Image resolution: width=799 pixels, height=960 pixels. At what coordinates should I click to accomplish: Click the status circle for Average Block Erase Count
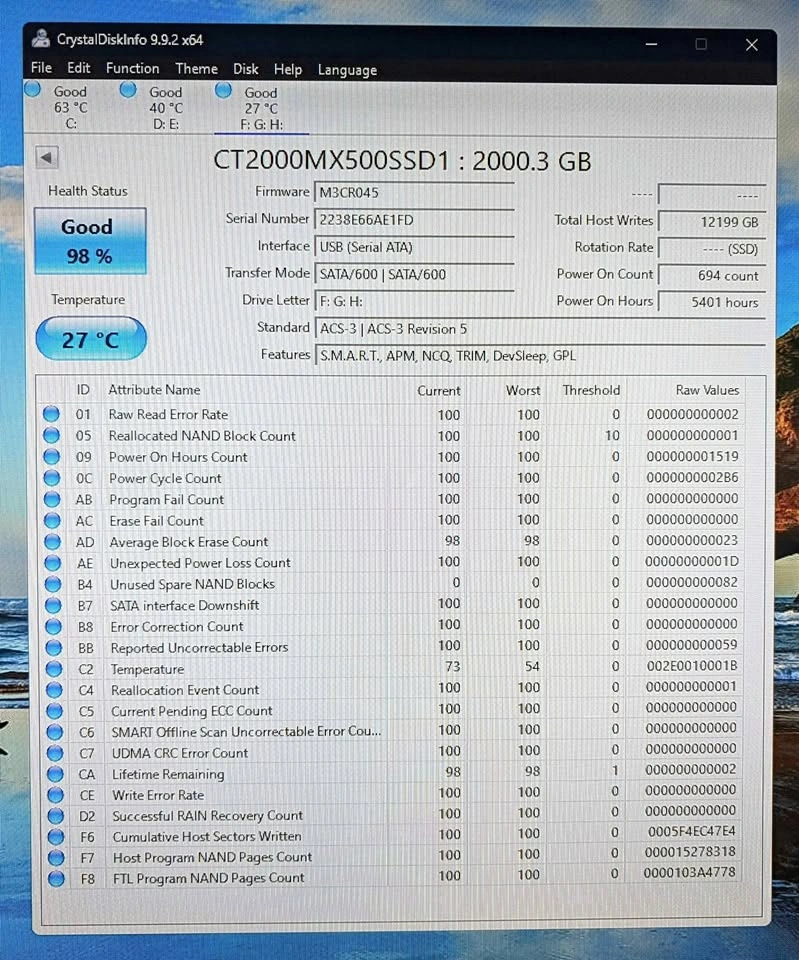53,542
